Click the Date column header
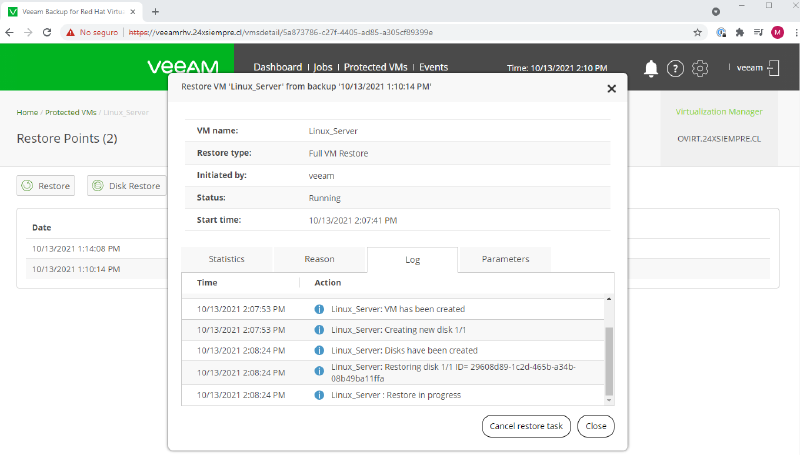The width and height of the screenshot is (800, 455). [x=41, y=228]
